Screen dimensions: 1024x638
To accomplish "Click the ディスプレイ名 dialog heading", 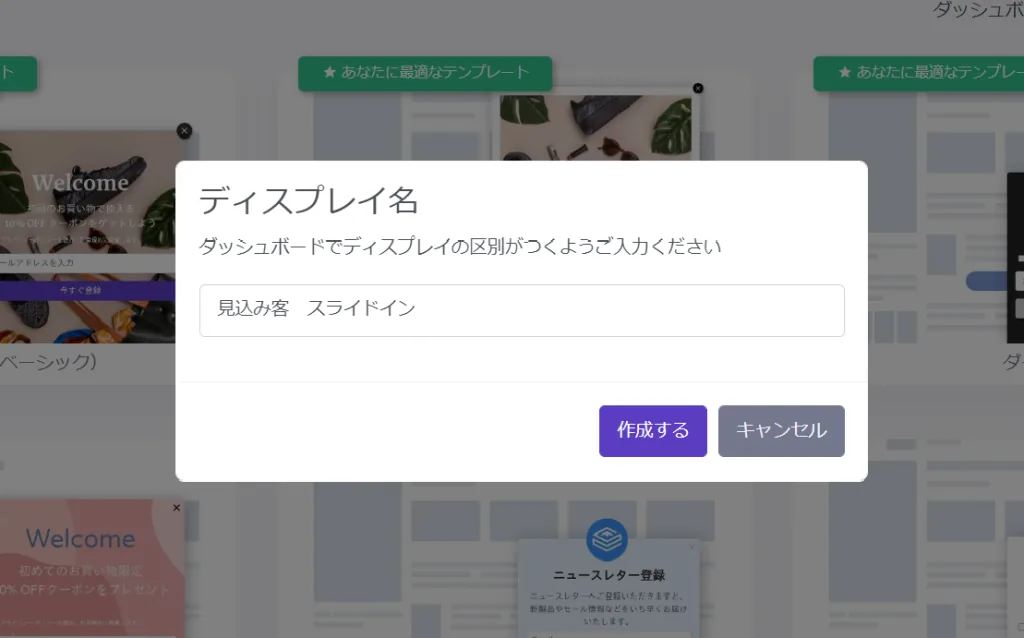I will (x=308, y=200).
